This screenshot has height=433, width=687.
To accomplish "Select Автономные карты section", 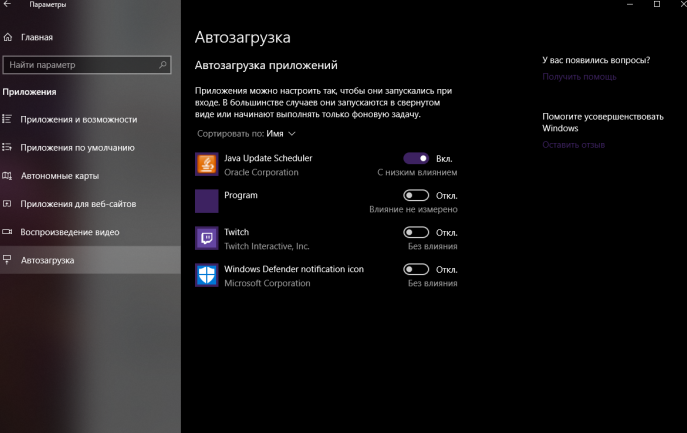I will (x=90, y=176).
